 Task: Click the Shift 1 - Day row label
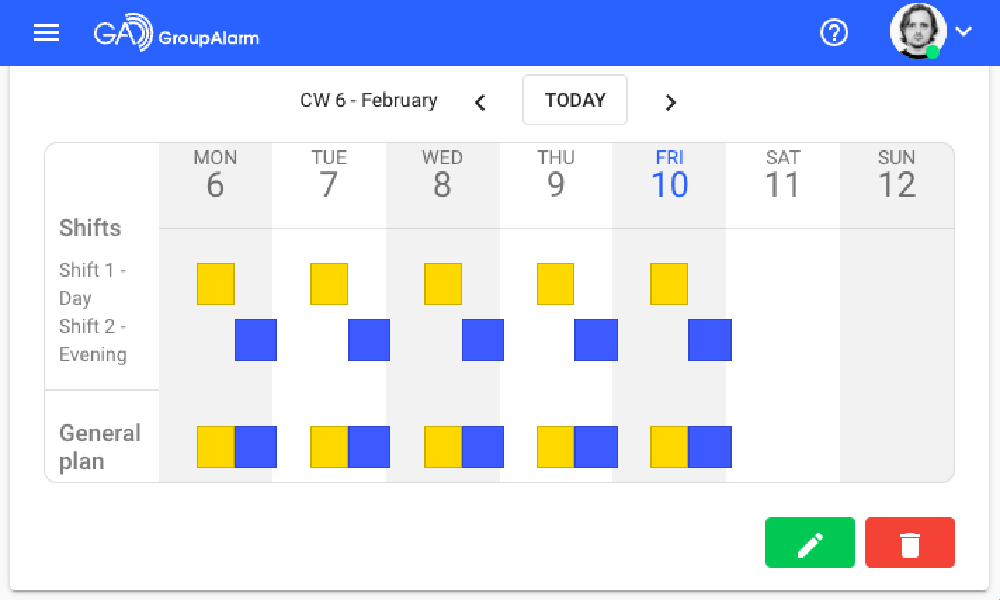(93, 284)
